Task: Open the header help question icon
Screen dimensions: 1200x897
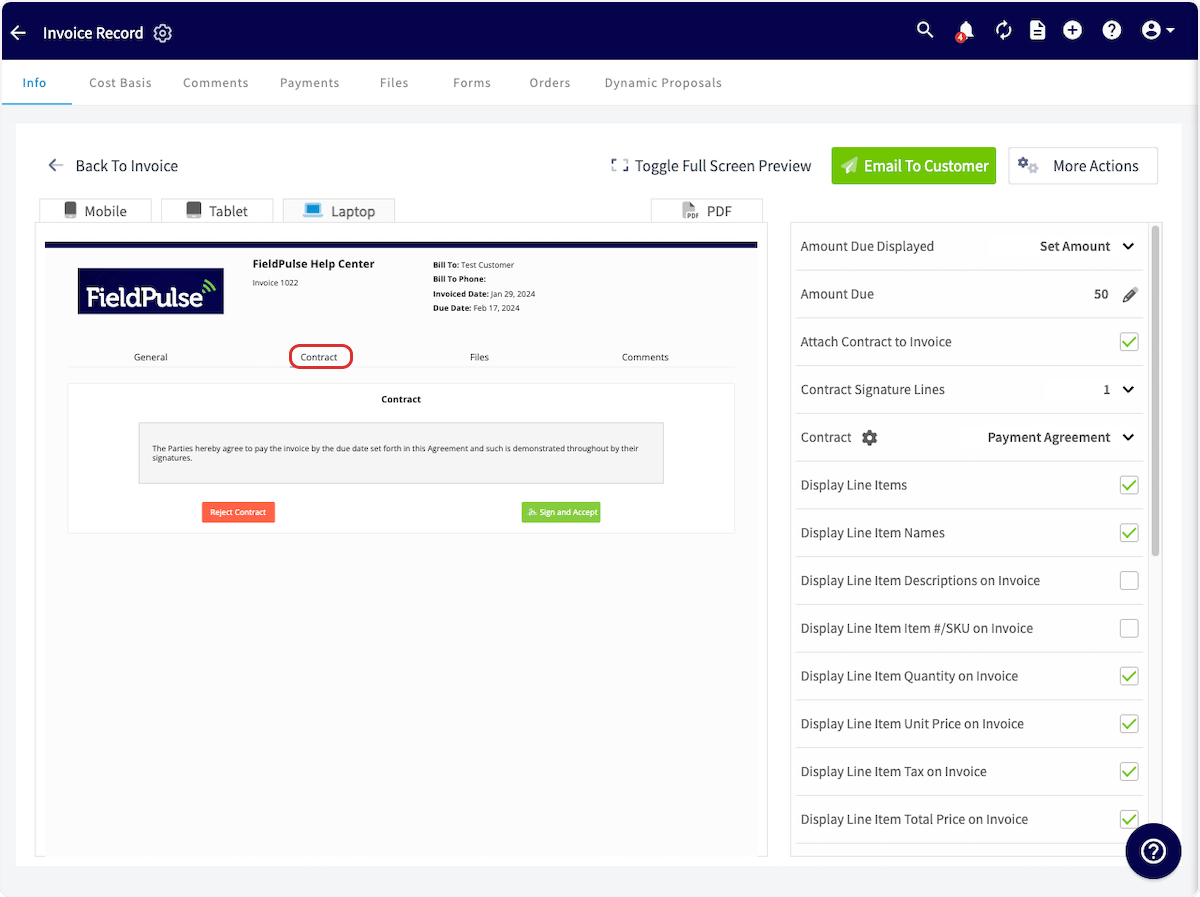Action: (1112, 31)
